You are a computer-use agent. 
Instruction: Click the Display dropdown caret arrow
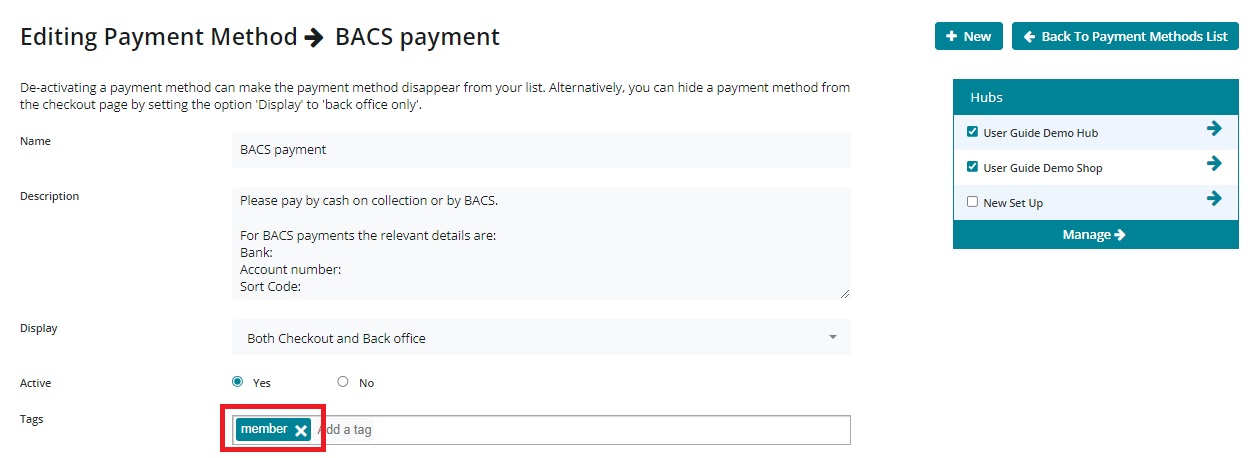(x=832, y=338)
